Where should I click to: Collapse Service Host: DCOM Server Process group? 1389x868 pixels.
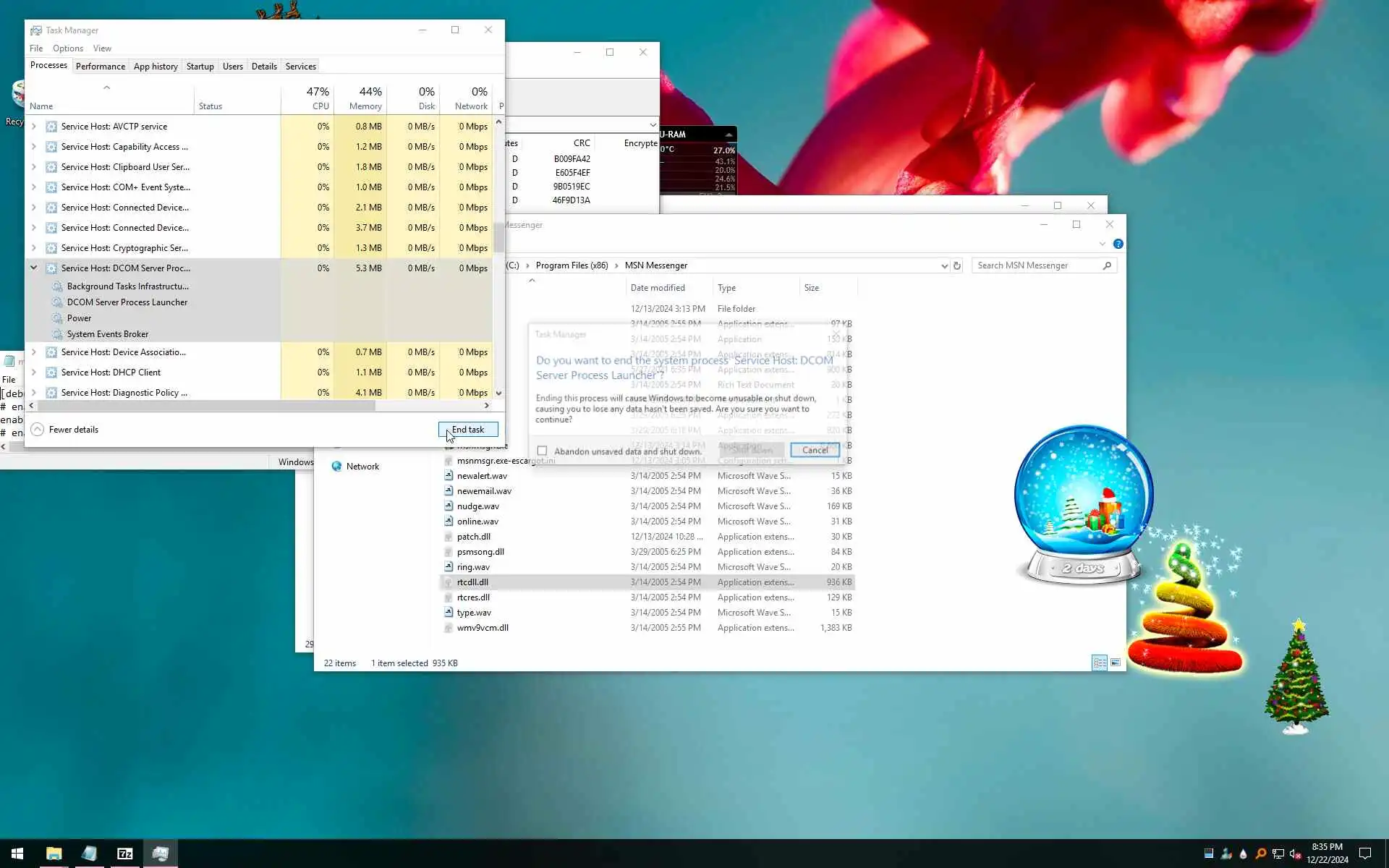34,268
